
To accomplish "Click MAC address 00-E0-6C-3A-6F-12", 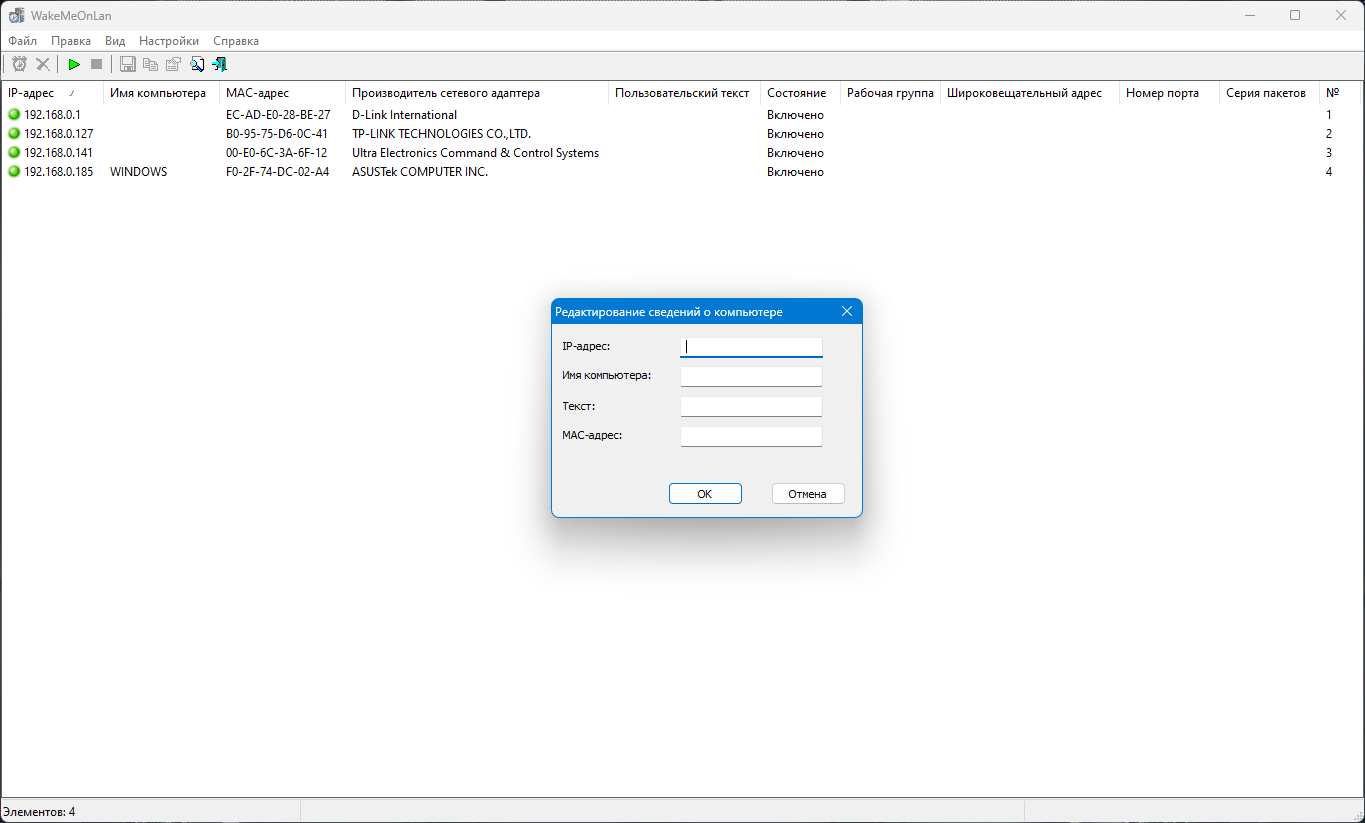I will coord(277,153).
